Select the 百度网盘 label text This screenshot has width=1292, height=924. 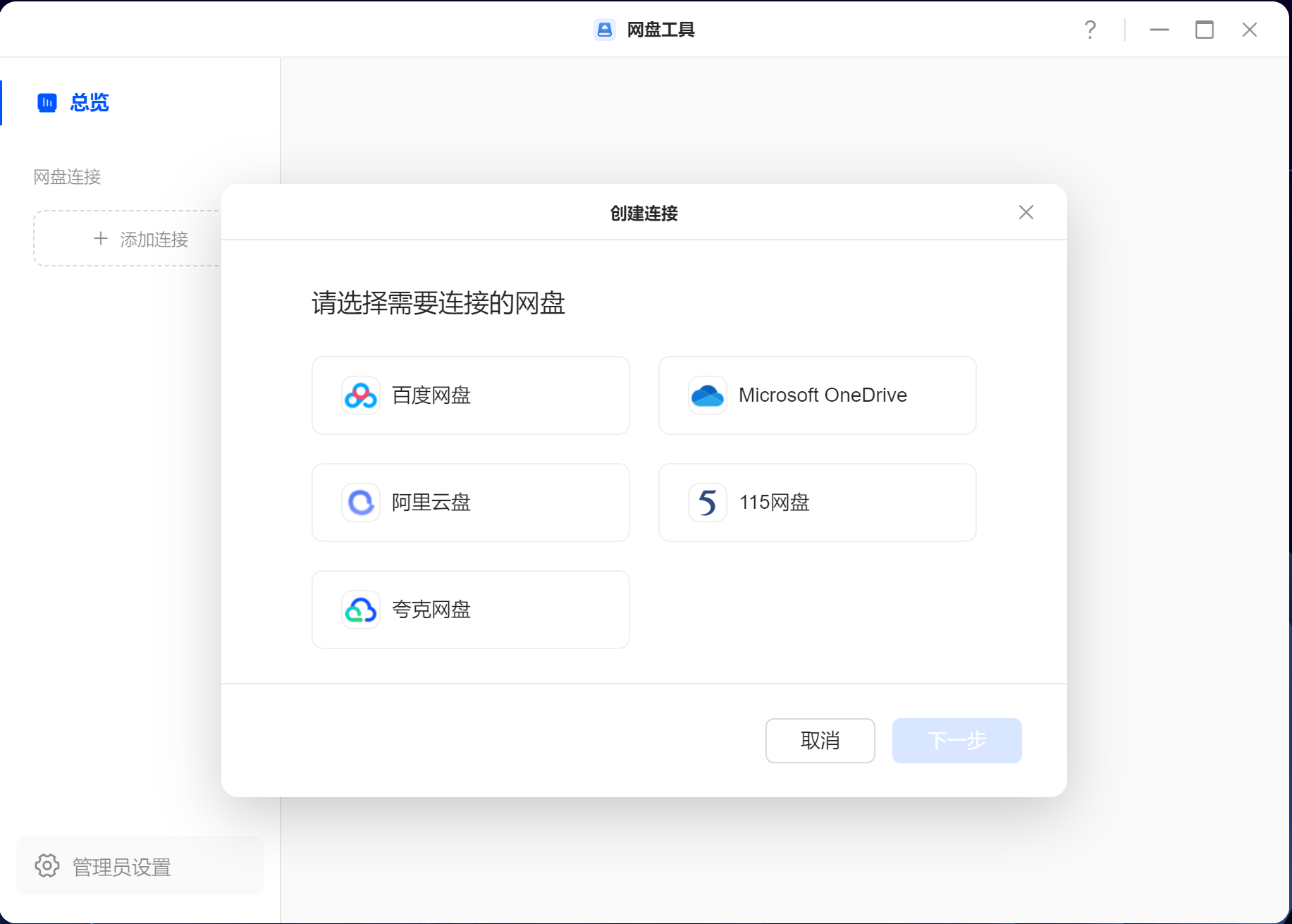[431, 395]
